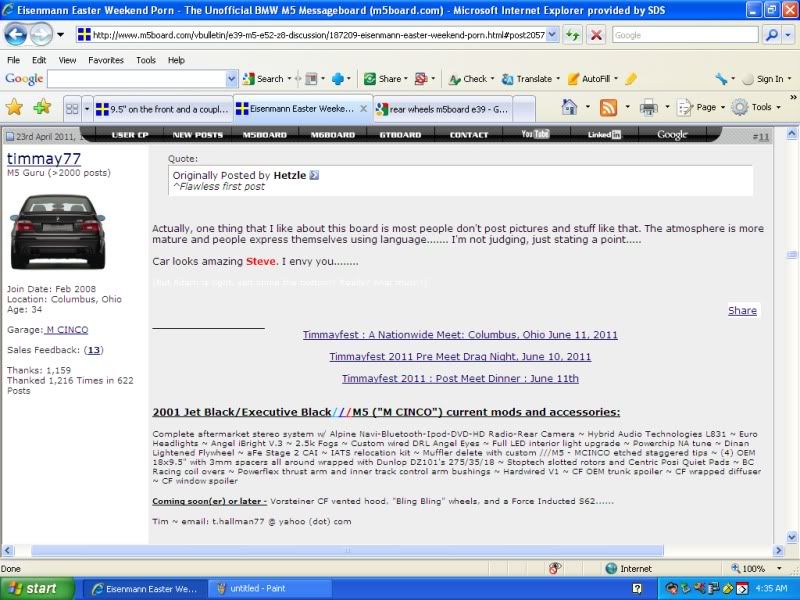Click the browser Back button
The image size is (800, 600).
pos(15,34)
